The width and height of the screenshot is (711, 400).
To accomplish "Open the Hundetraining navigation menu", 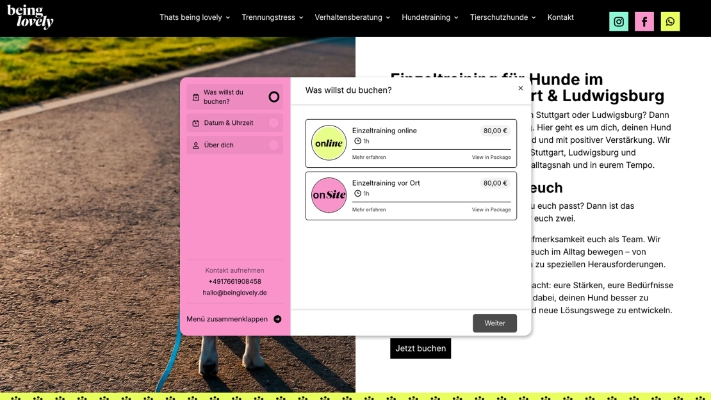I will click(430, 17).
